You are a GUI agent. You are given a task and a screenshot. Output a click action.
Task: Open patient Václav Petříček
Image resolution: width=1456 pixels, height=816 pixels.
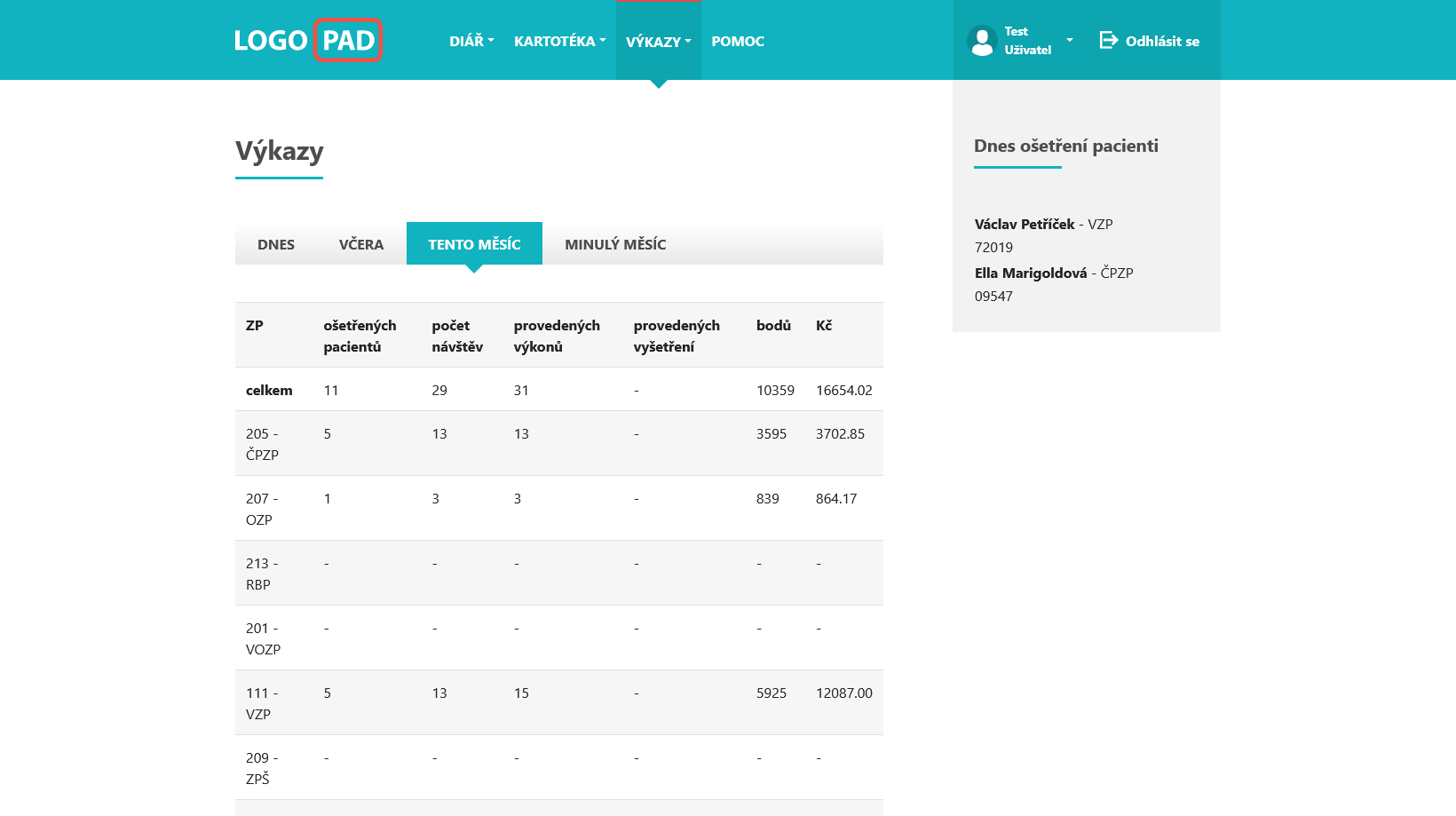(1024, 224)
